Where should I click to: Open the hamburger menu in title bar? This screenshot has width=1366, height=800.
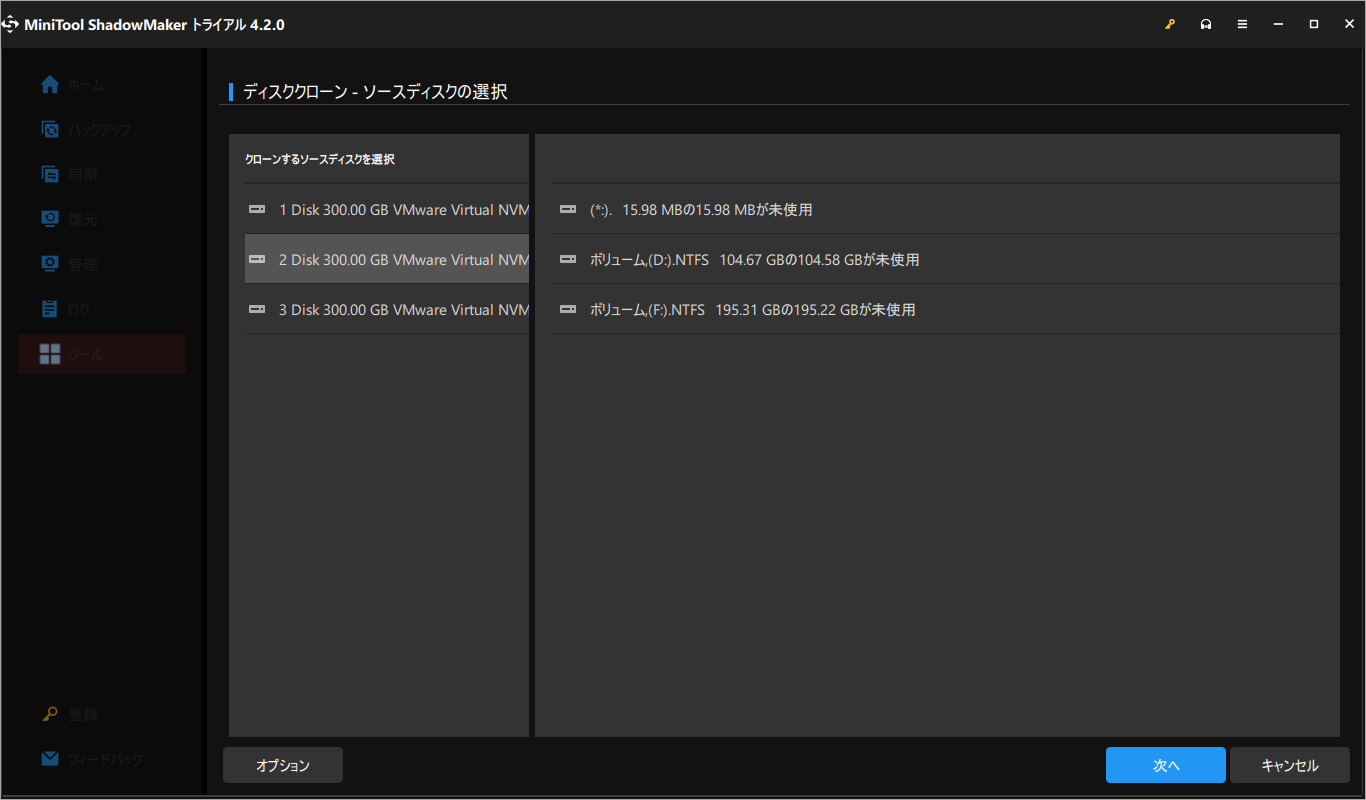coord(1242,24)
